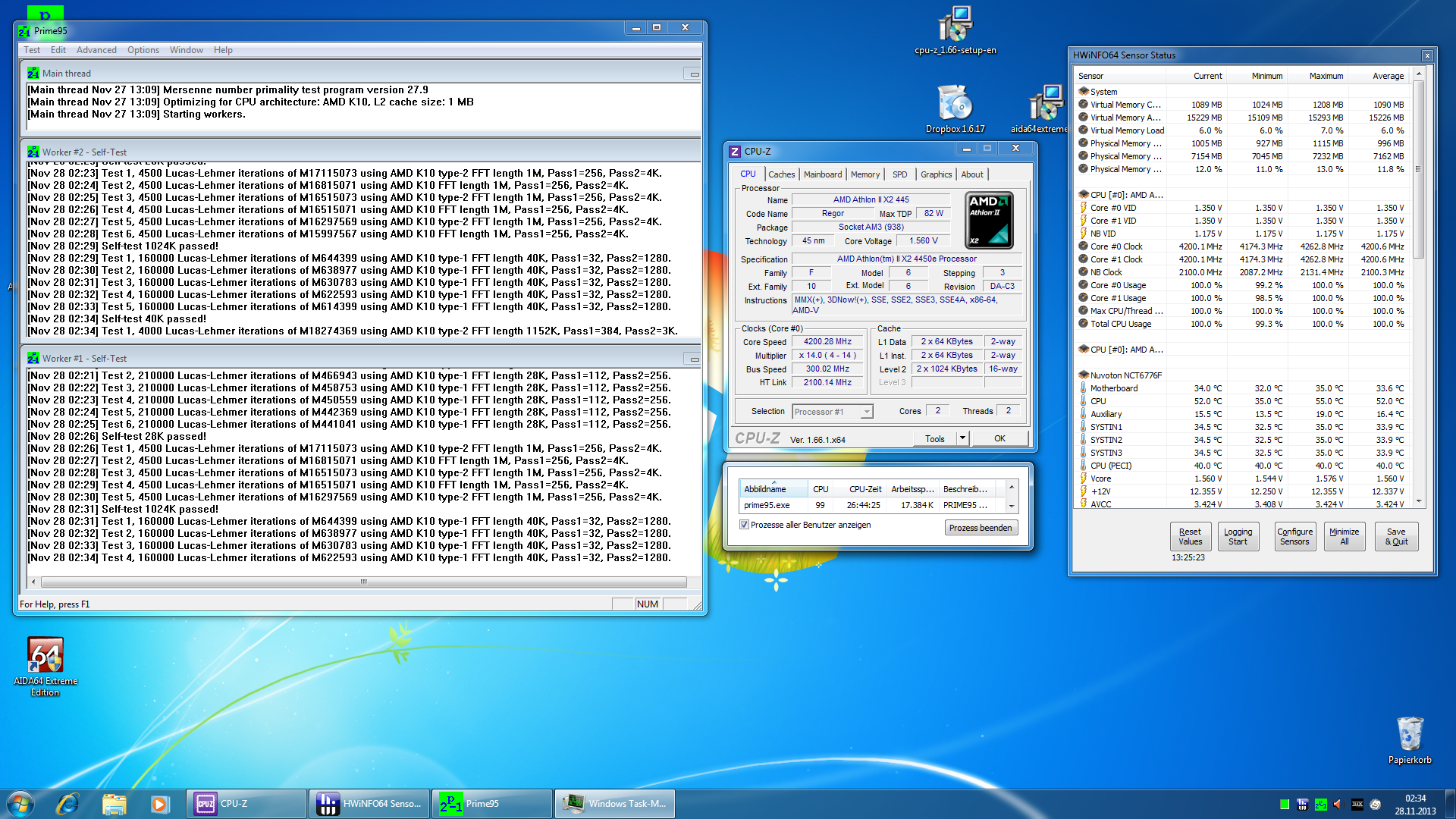Switch to CPU-Z taskbar button
The image size is (1456, 819).
(246, 804)
